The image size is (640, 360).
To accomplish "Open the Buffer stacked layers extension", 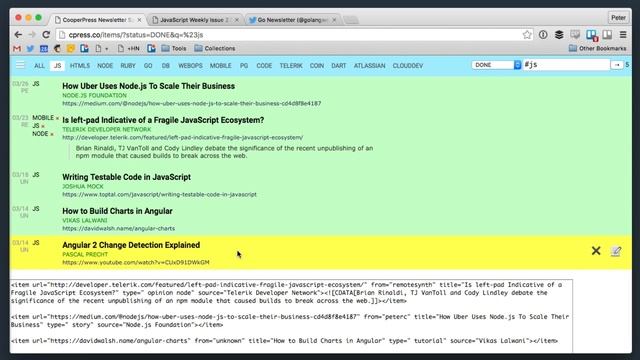I will [559, 35].
